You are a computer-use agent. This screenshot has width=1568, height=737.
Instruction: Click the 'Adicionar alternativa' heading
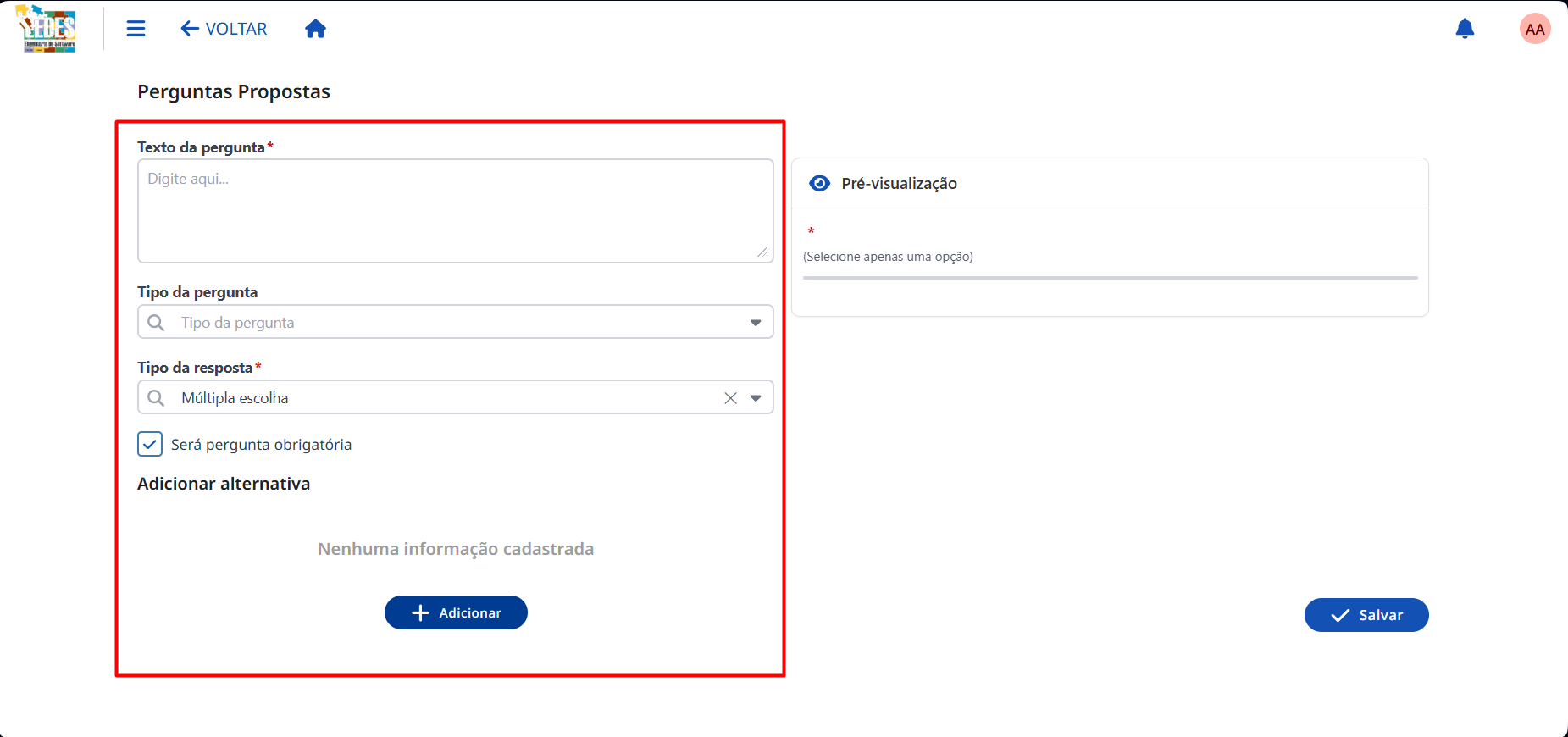click(224, 484)
